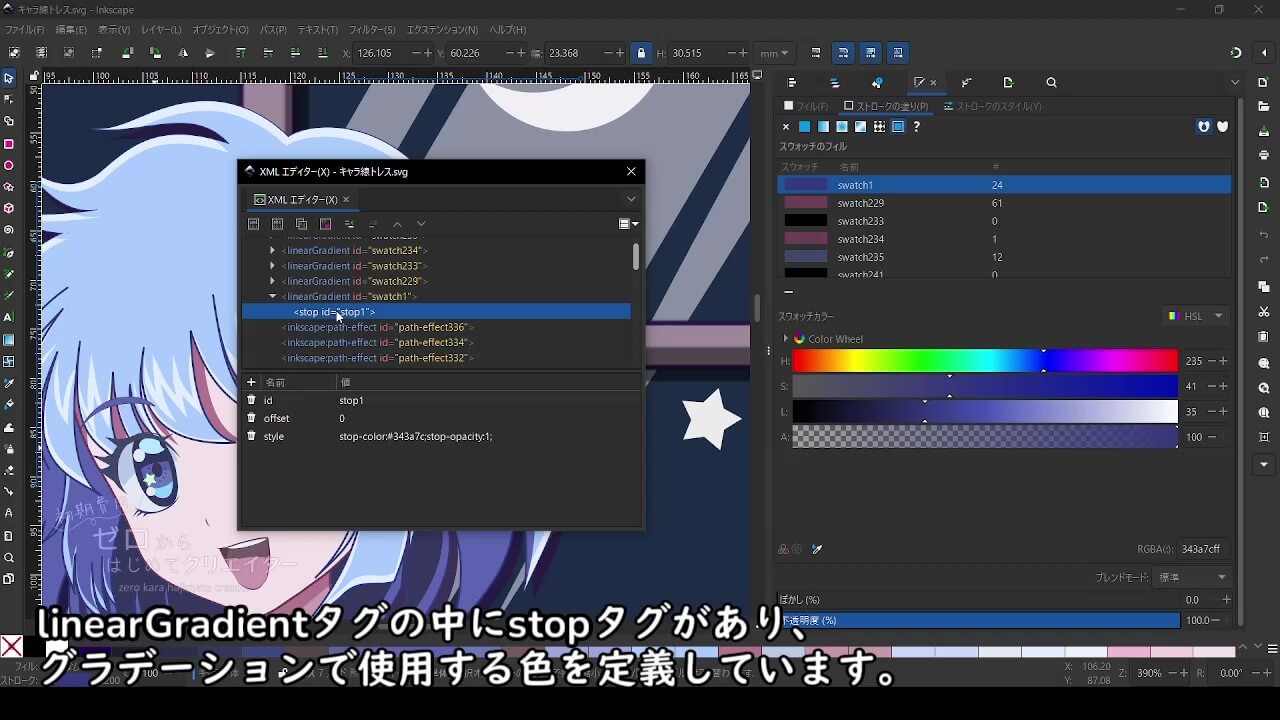The height and width of the screenshot is (720, 1280).
Task: Open the エクステンション(N) menu
Action: [443, 30]
